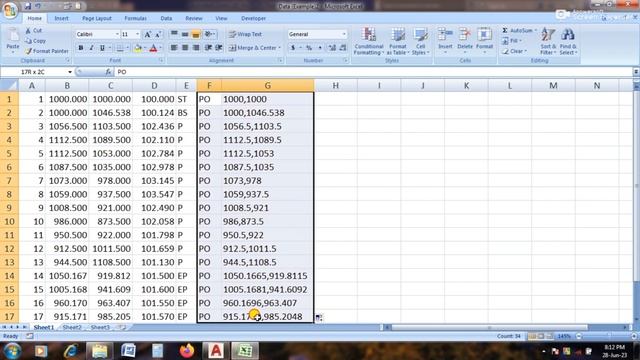Apply Percent Style

point(309,48)
